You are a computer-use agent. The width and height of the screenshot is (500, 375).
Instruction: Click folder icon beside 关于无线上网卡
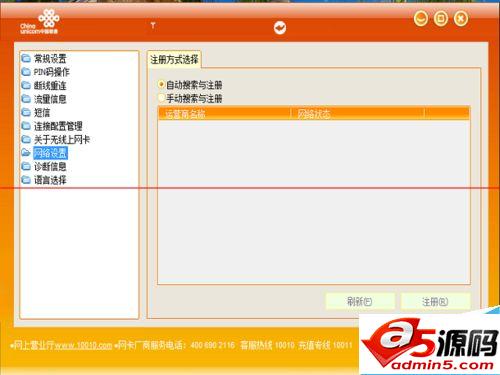[26, 140]
